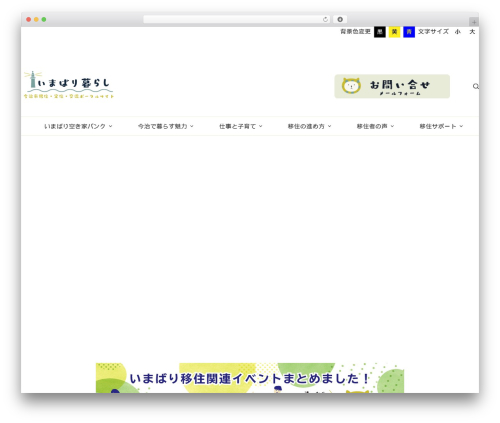Viewport: 500px width, 423px height.
Task: Open a new tab with plus button
Action: click(x=474, y=22)
